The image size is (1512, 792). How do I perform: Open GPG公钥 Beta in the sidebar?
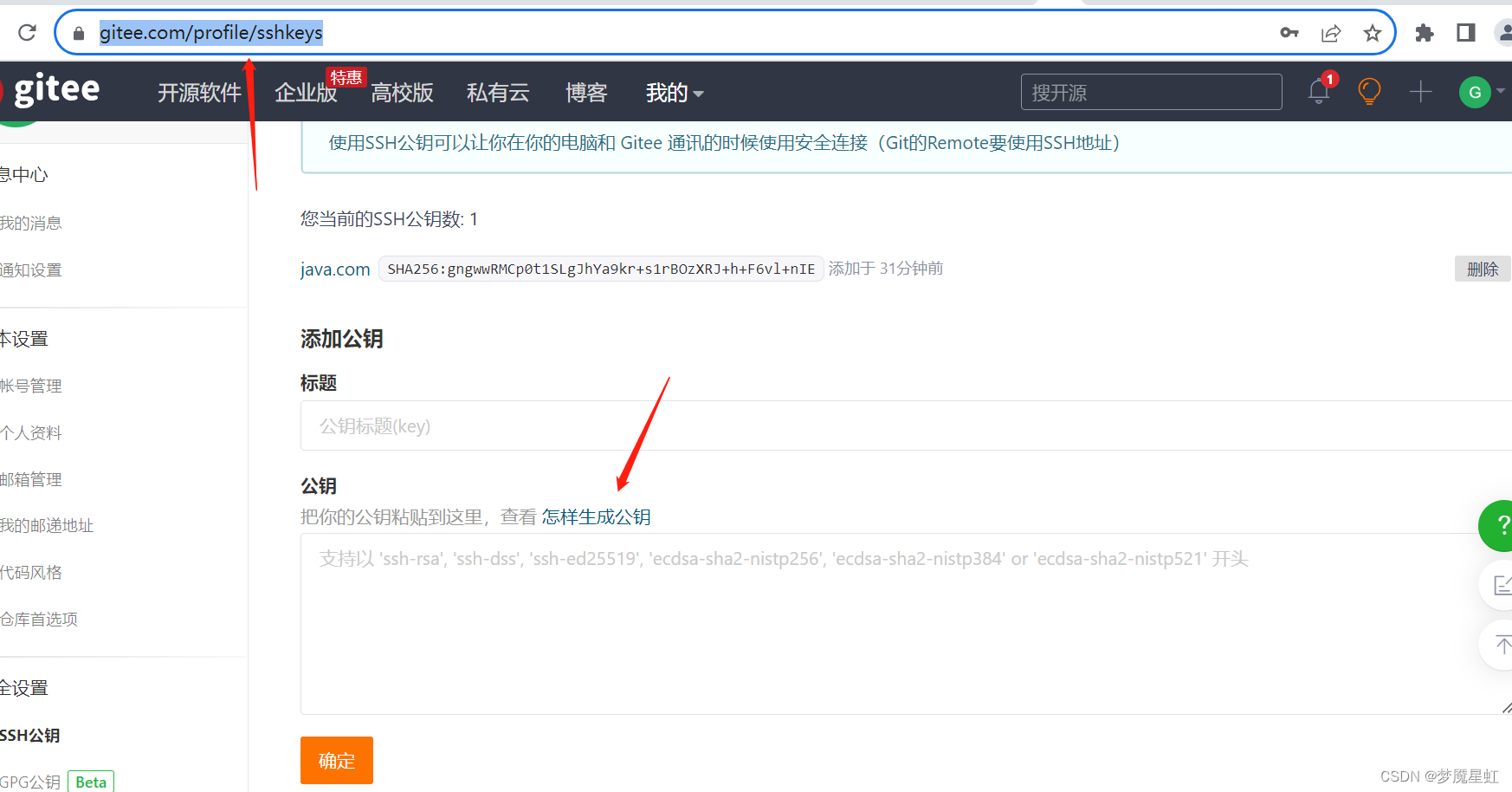[x=57, y=782]
